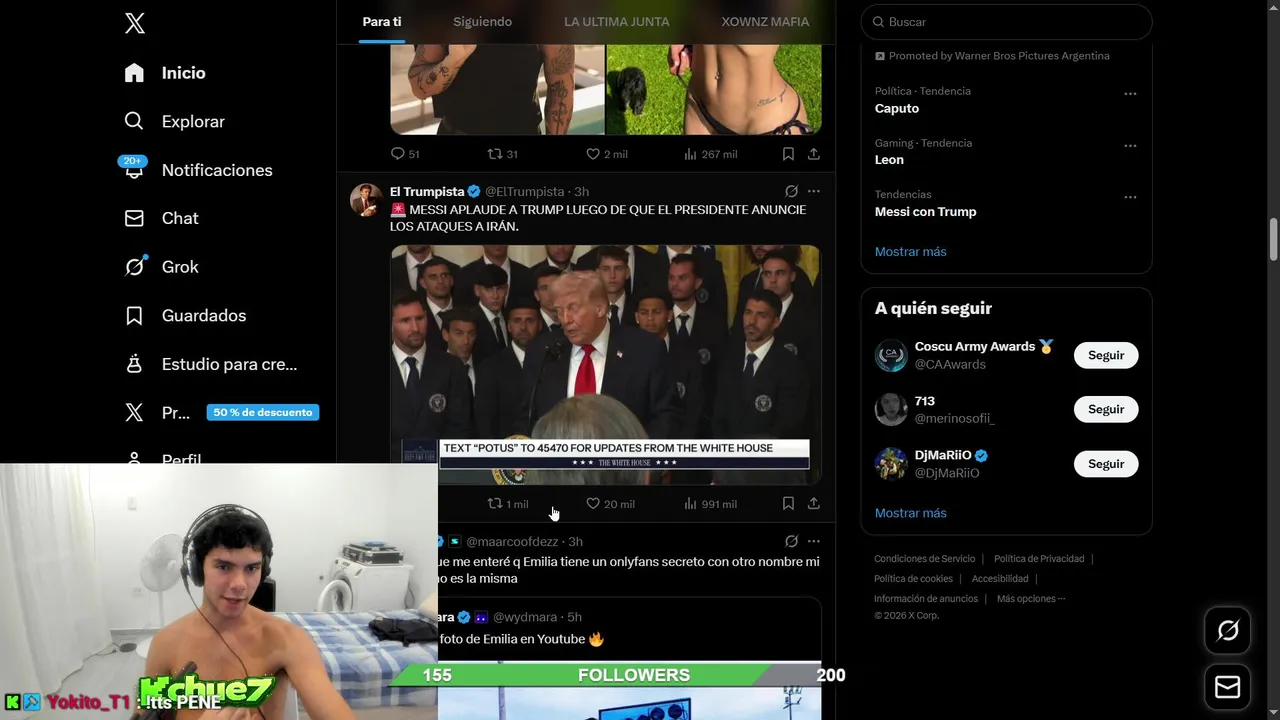Follow the 713 account
Screen dimensions: 1280x720
pos(1106,409)
